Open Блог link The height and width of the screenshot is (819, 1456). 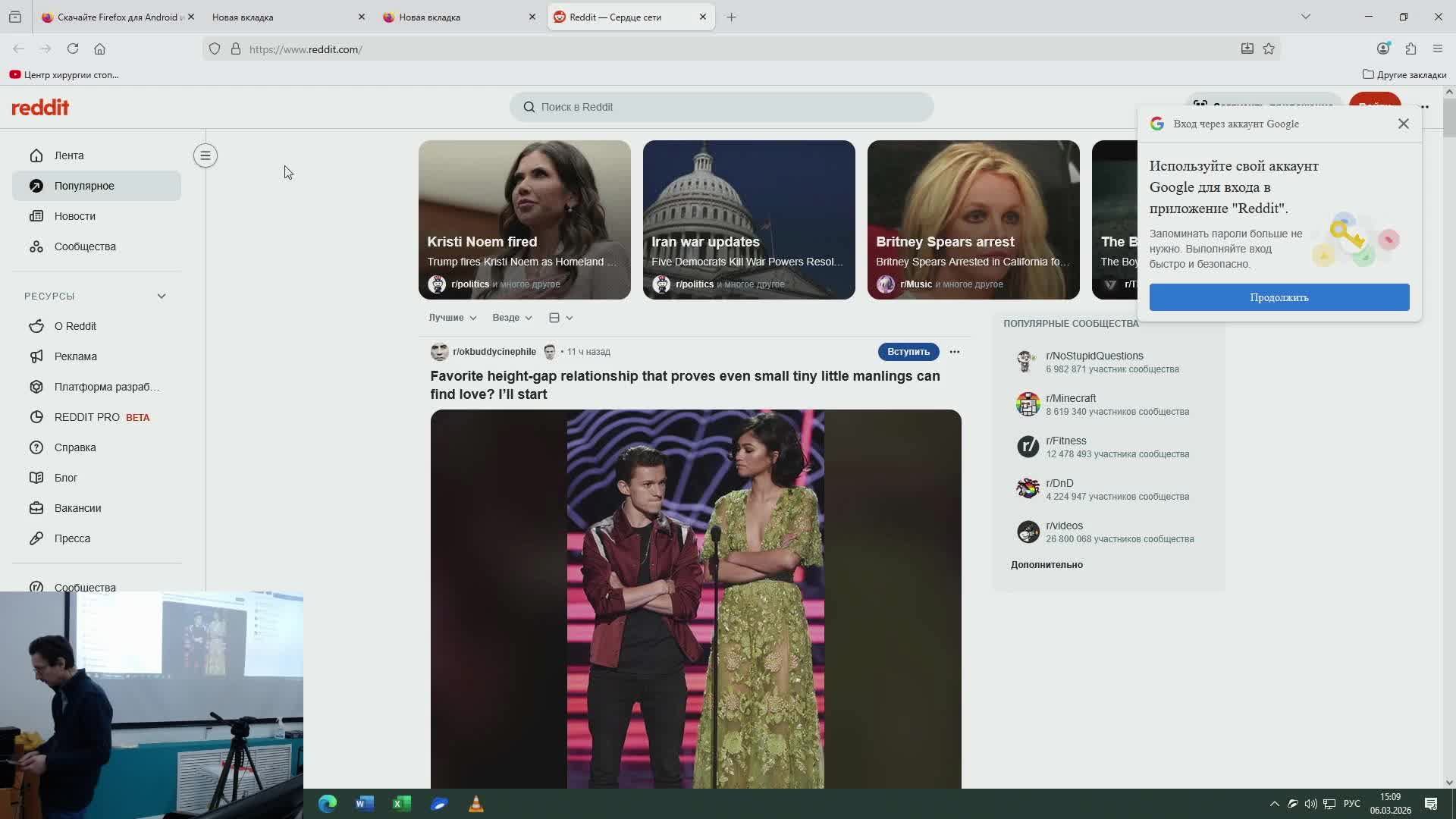96,478
